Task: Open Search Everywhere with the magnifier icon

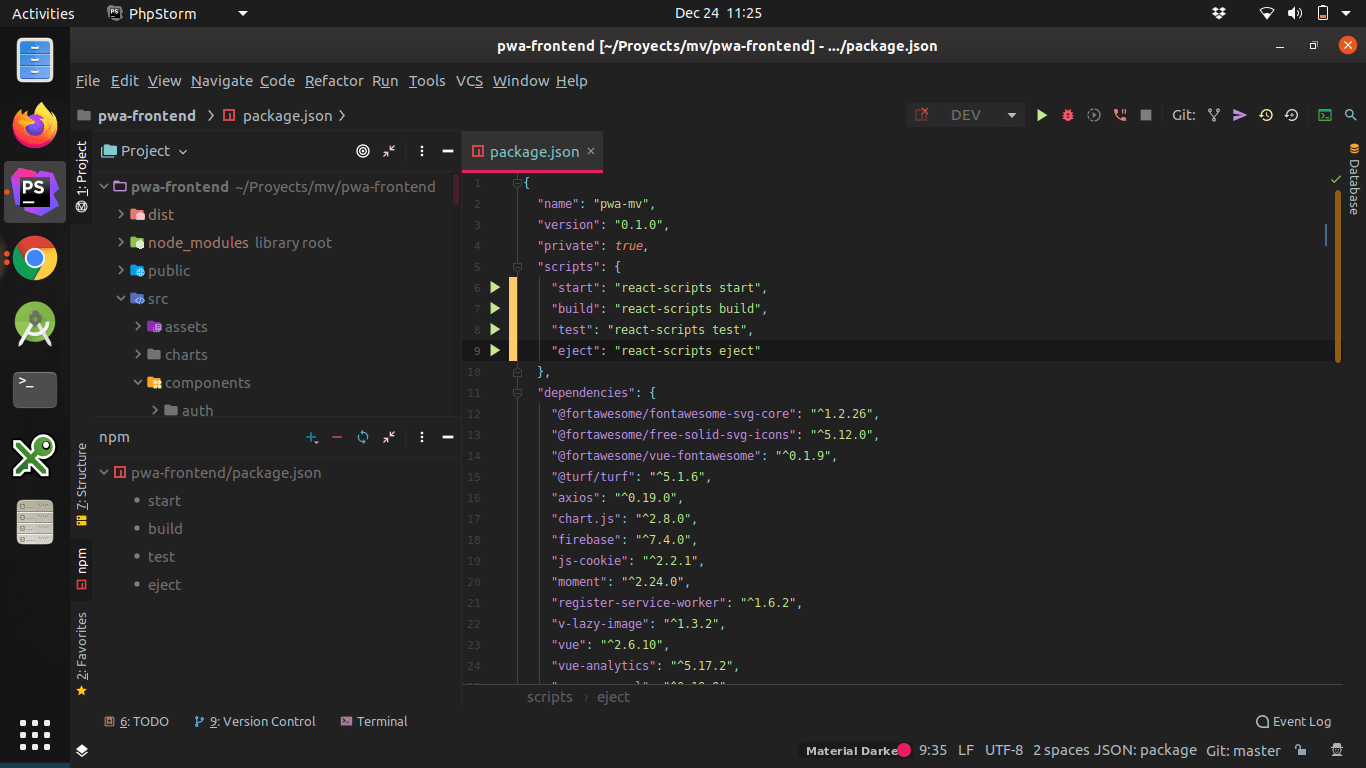Action: point(1351,115)
